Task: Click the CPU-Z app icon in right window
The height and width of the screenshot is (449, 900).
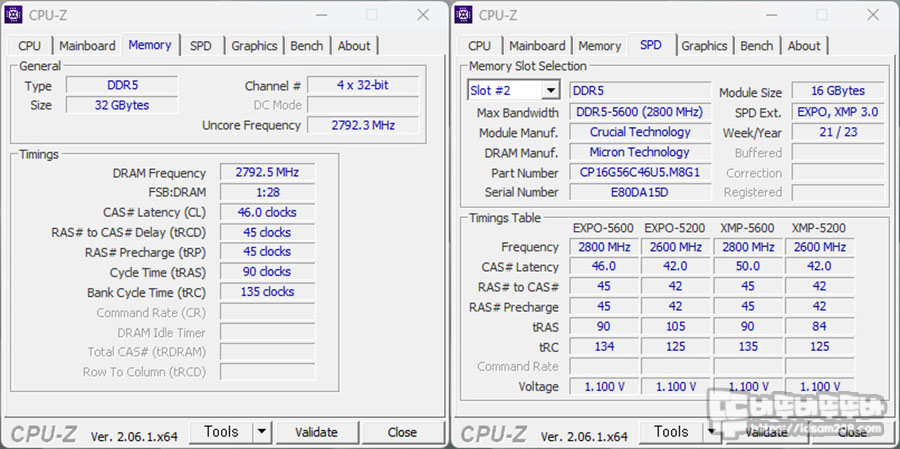Action: pos(463,14)
